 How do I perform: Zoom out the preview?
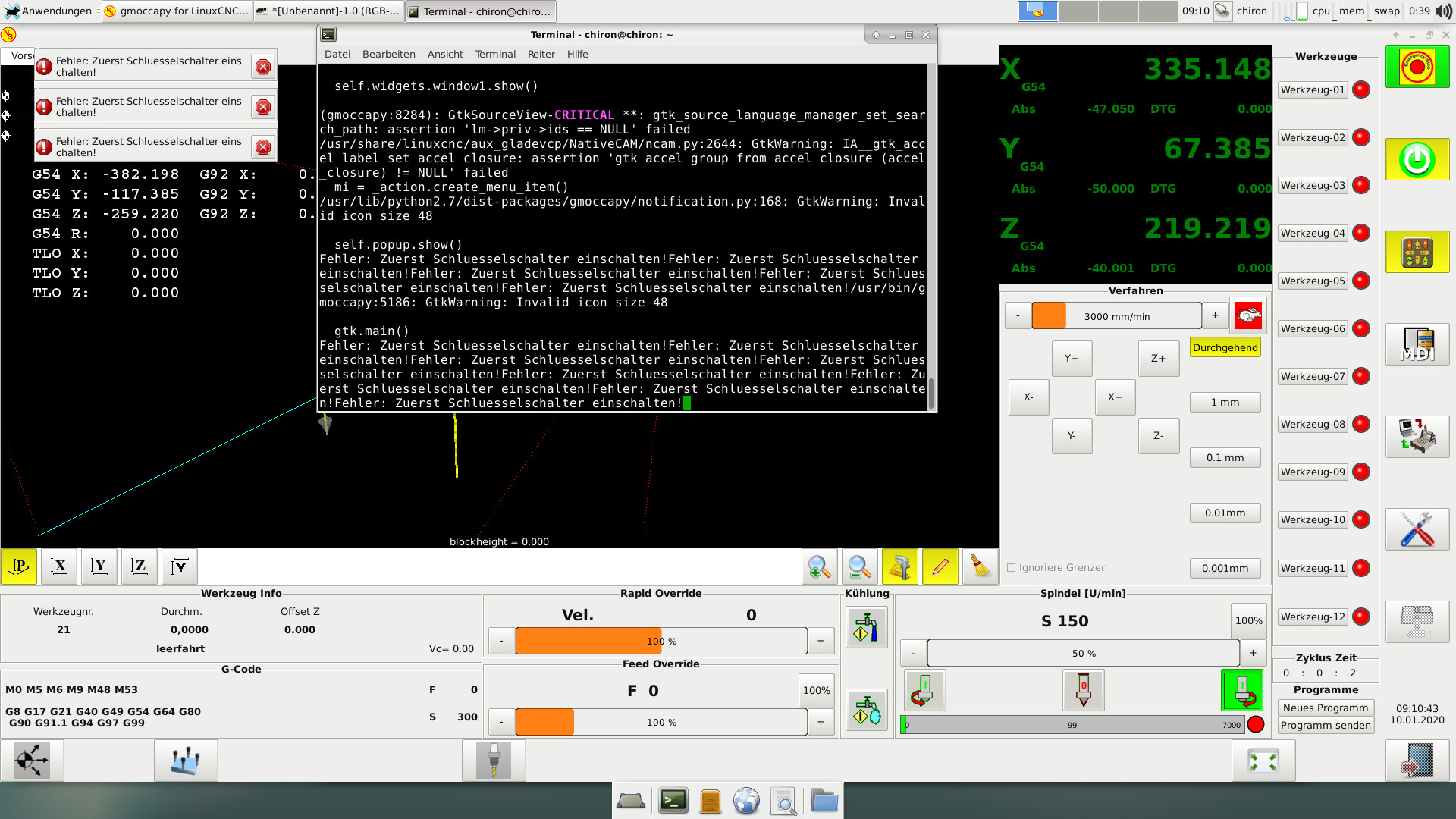[x=859, y=566]
